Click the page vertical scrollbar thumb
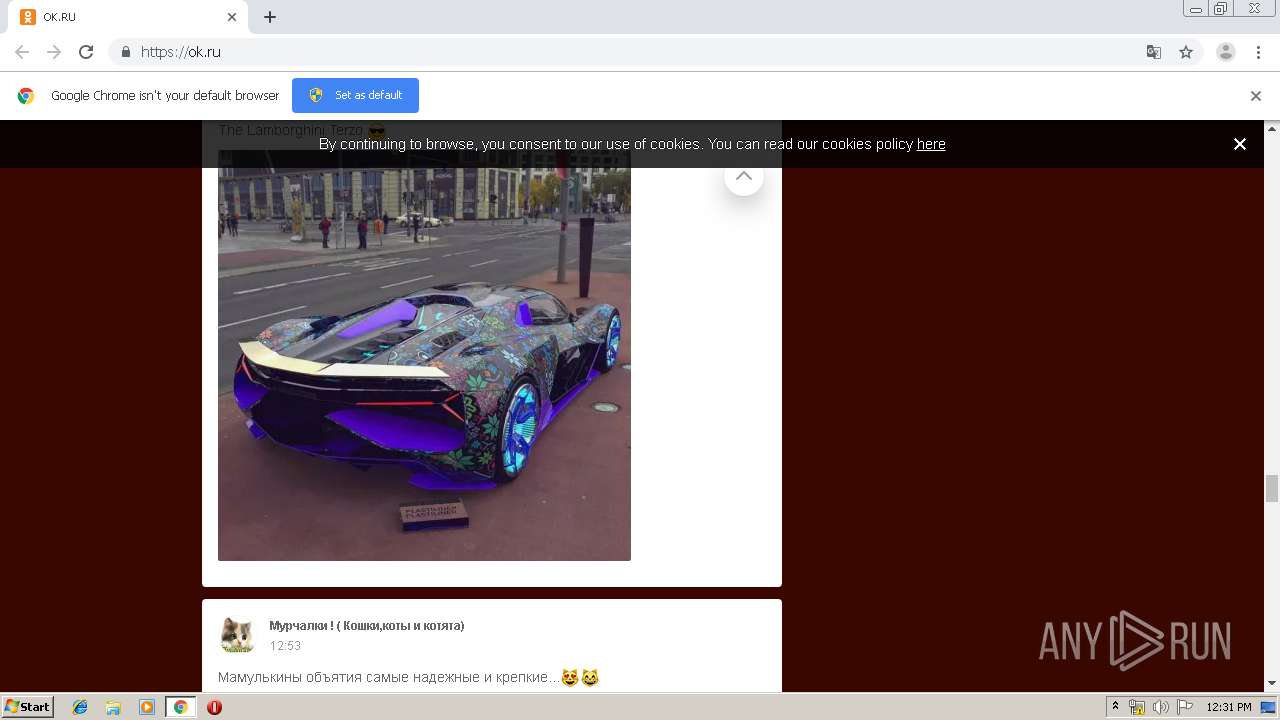1280x720 pixels. [x=1272, y=488]
